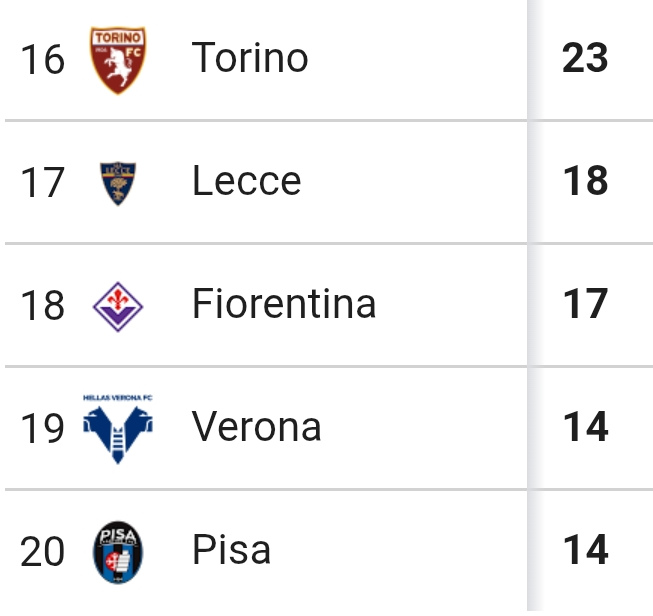Viewport: 653px width, 616px height.
Task: Select the Verona team name
Action: pos(257,427)
